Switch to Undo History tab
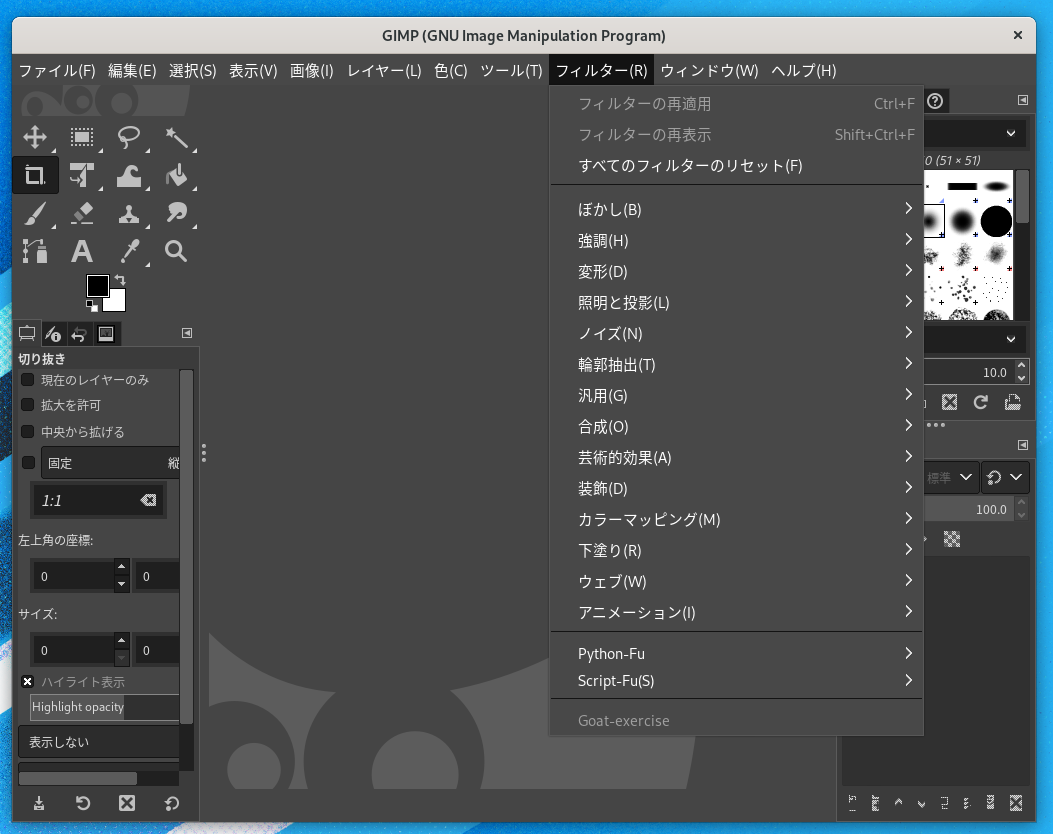This screenshot has width=1053, height=834. [79, 334]
